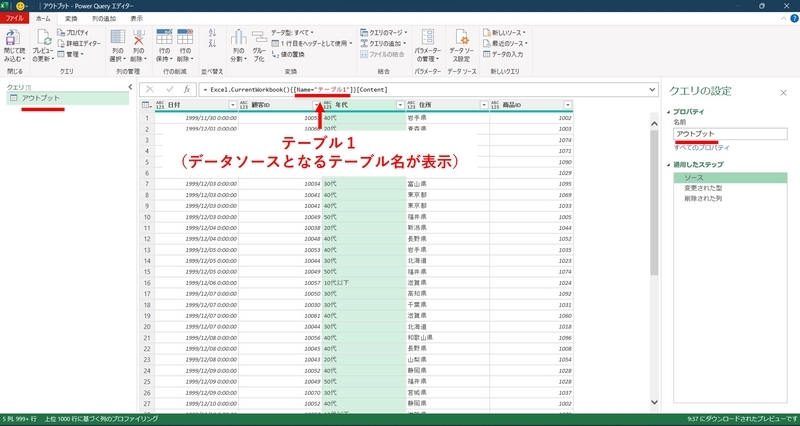Click the query 名前 input field

[x=730, y=134]
